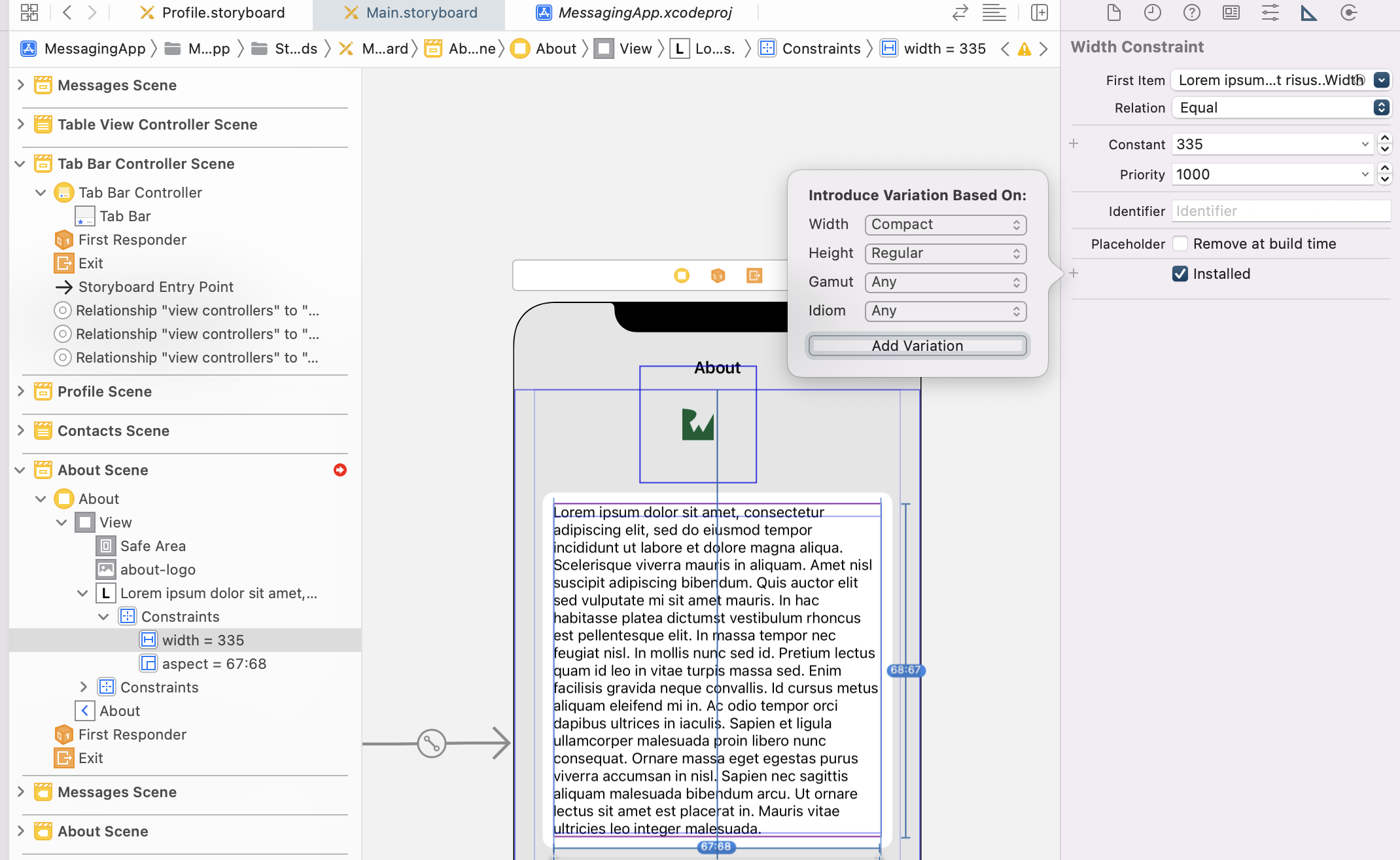
Task: Show the Quick Help inspector
Action: (x=1192, y=12)
